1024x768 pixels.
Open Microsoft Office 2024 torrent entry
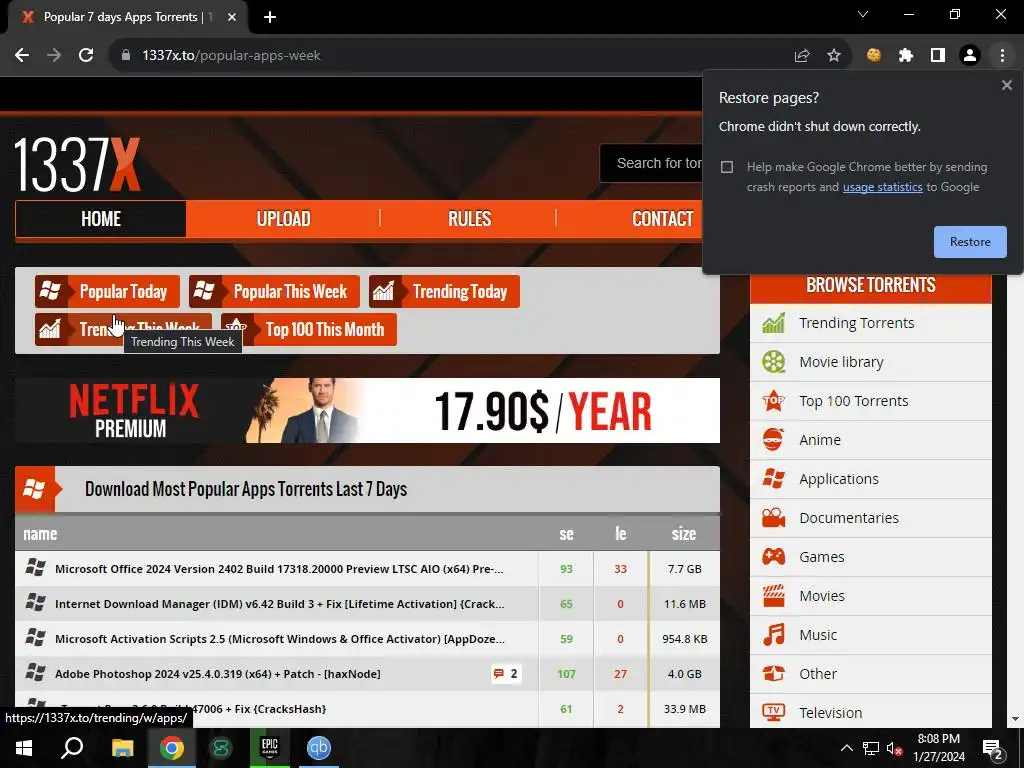279,569
